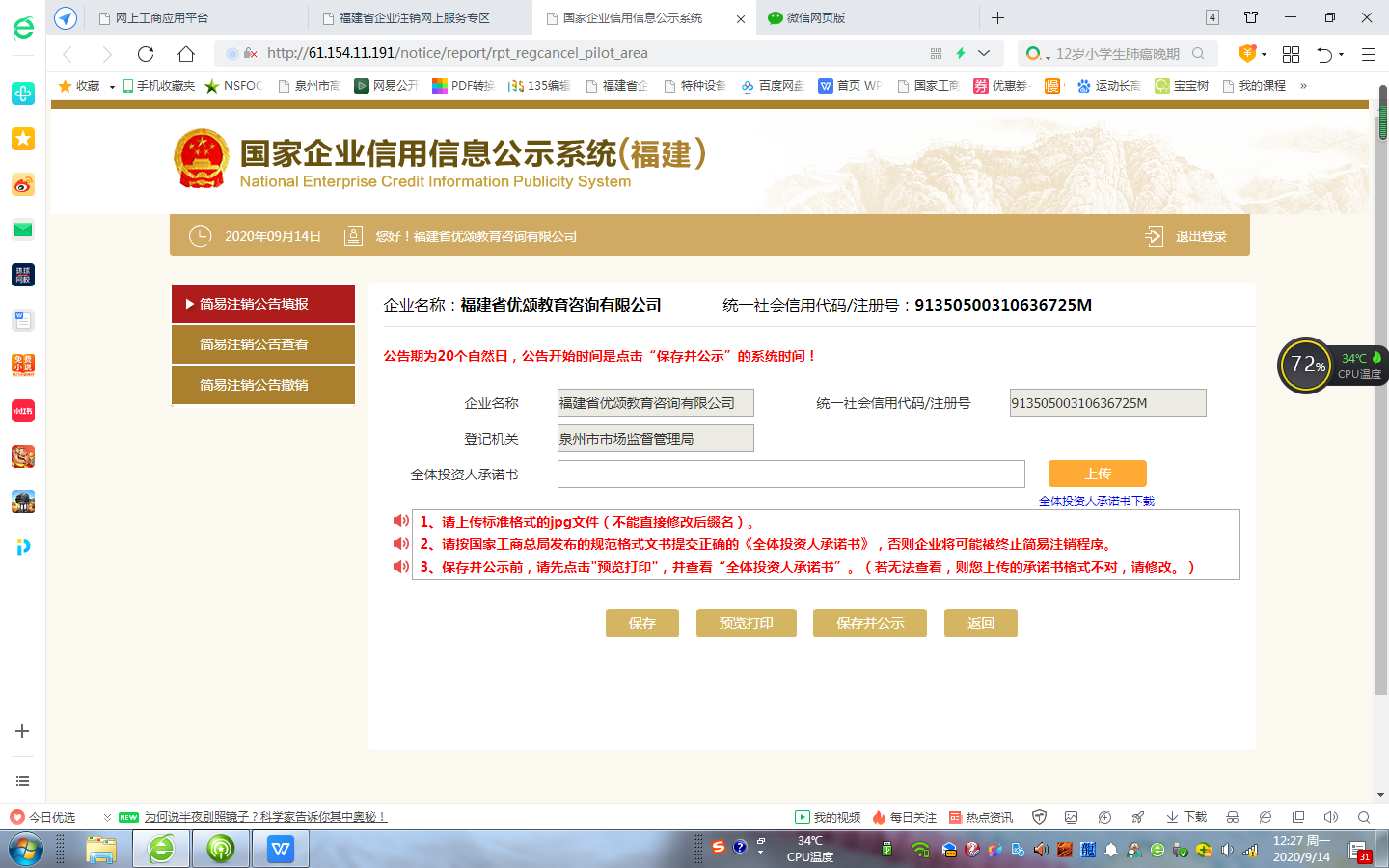1389x868 pixels.
Task: Switch to the 微信网页版 tab
Action: coord(815,17)
